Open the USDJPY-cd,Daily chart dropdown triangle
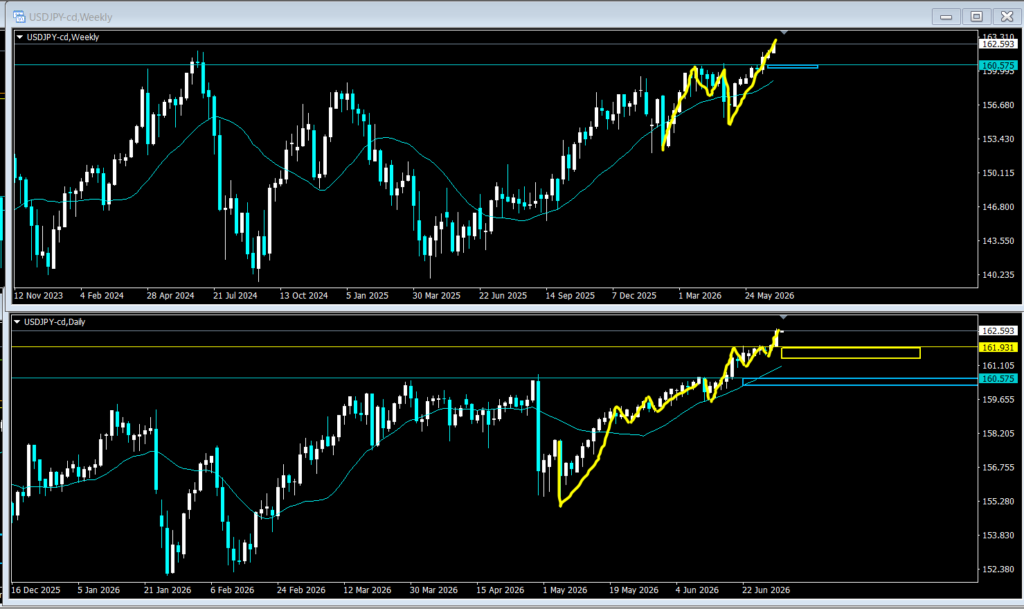Viewport: 1024px width, 609px height. (x=17, y=322)
